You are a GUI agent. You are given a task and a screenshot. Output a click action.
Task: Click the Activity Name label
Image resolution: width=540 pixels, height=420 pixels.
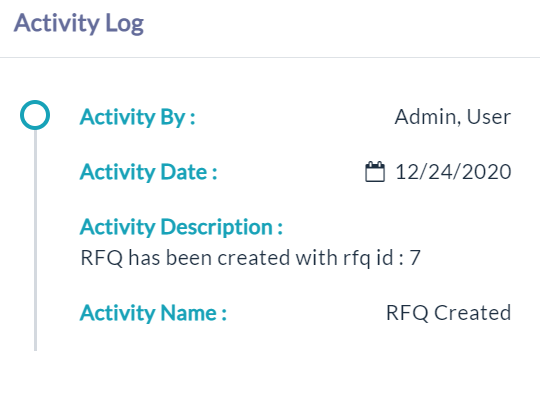pyautogui.click(x=153, y=313)
